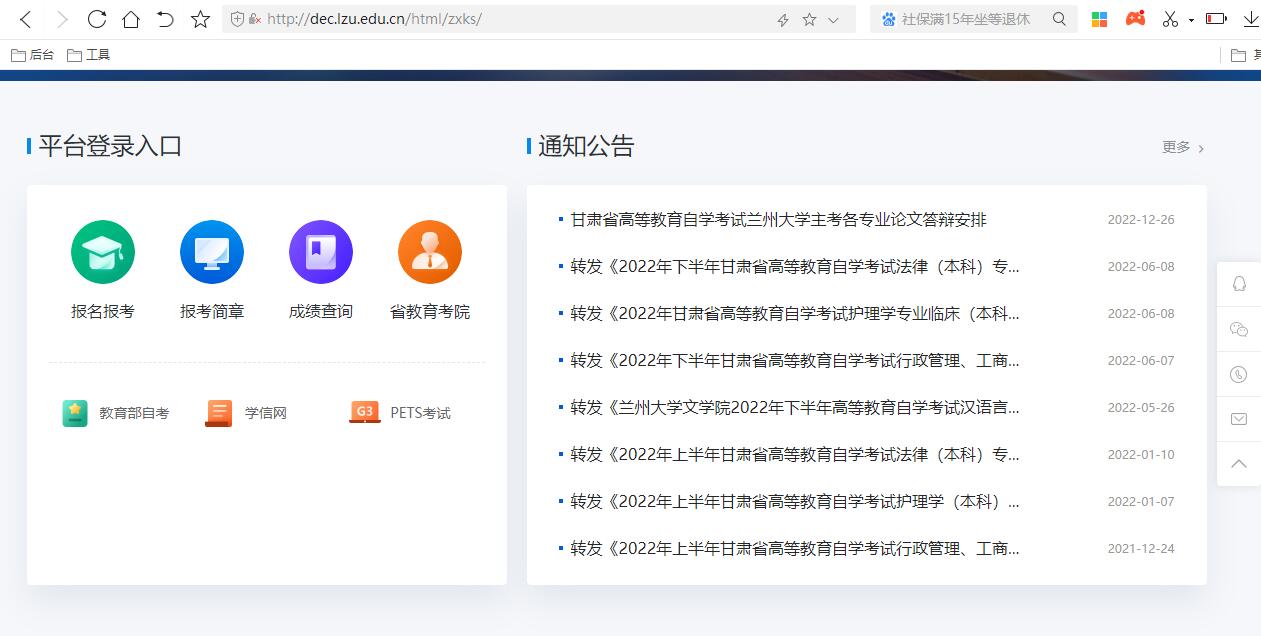The image size is (1261, 636).
Task: Open 更多 to view more announcements
Action: pyautogui.click(x=1182, y=147)
